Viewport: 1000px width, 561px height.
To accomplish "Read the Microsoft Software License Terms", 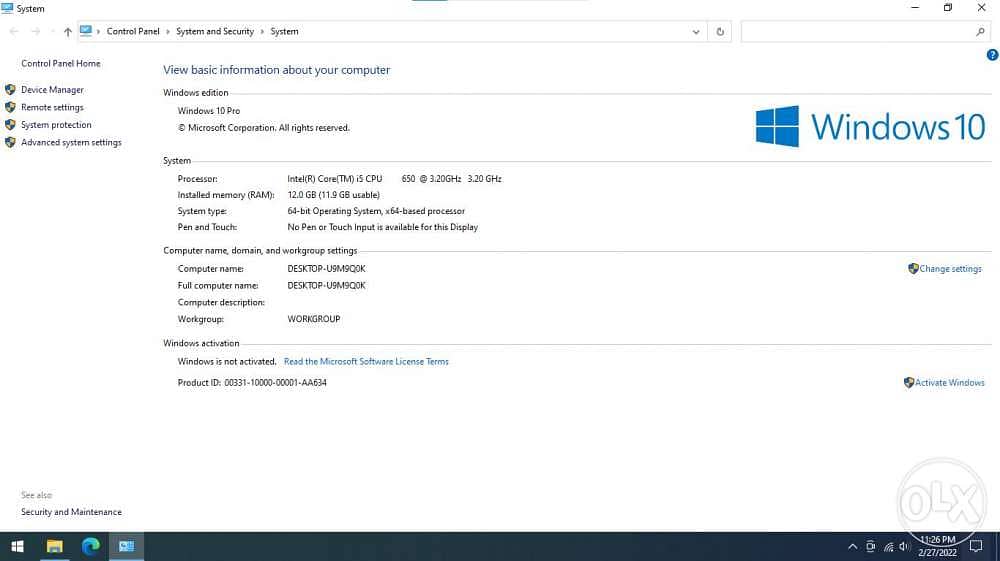I will [x=366, y=361].
